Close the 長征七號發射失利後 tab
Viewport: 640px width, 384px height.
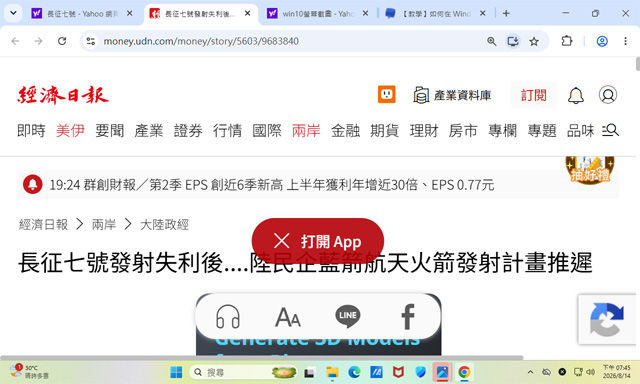(247, 13)
